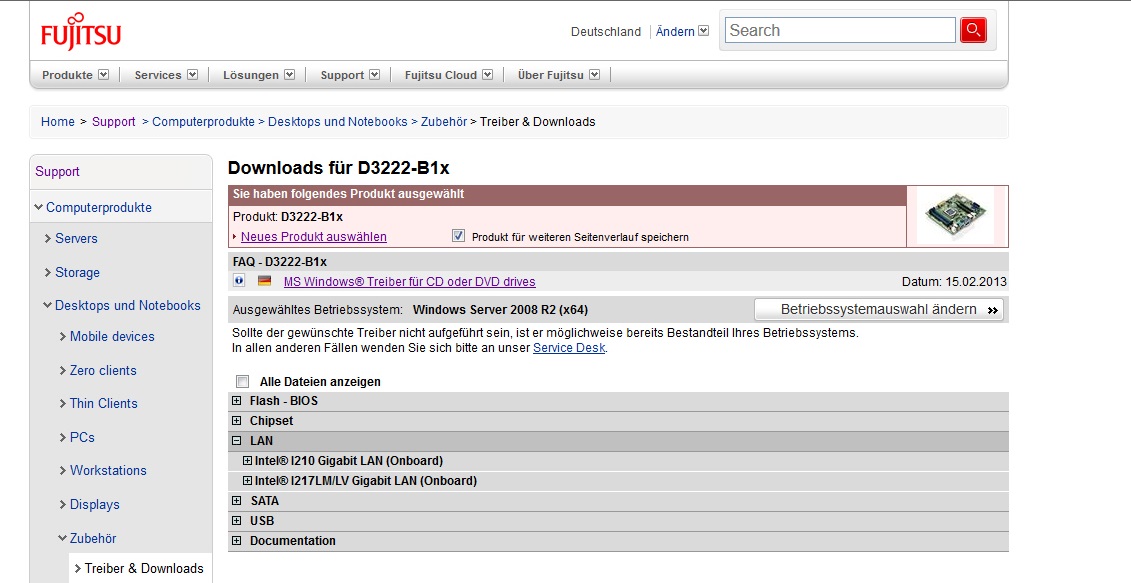Open Thin Clients in sidebar
The image size is (1131, 583).
103,404
